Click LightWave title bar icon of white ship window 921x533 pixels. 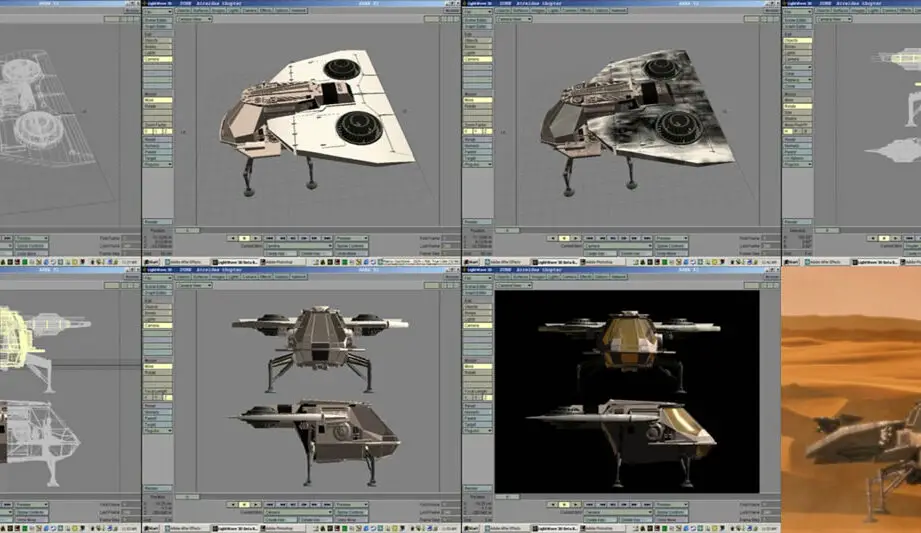pos(150,4)
